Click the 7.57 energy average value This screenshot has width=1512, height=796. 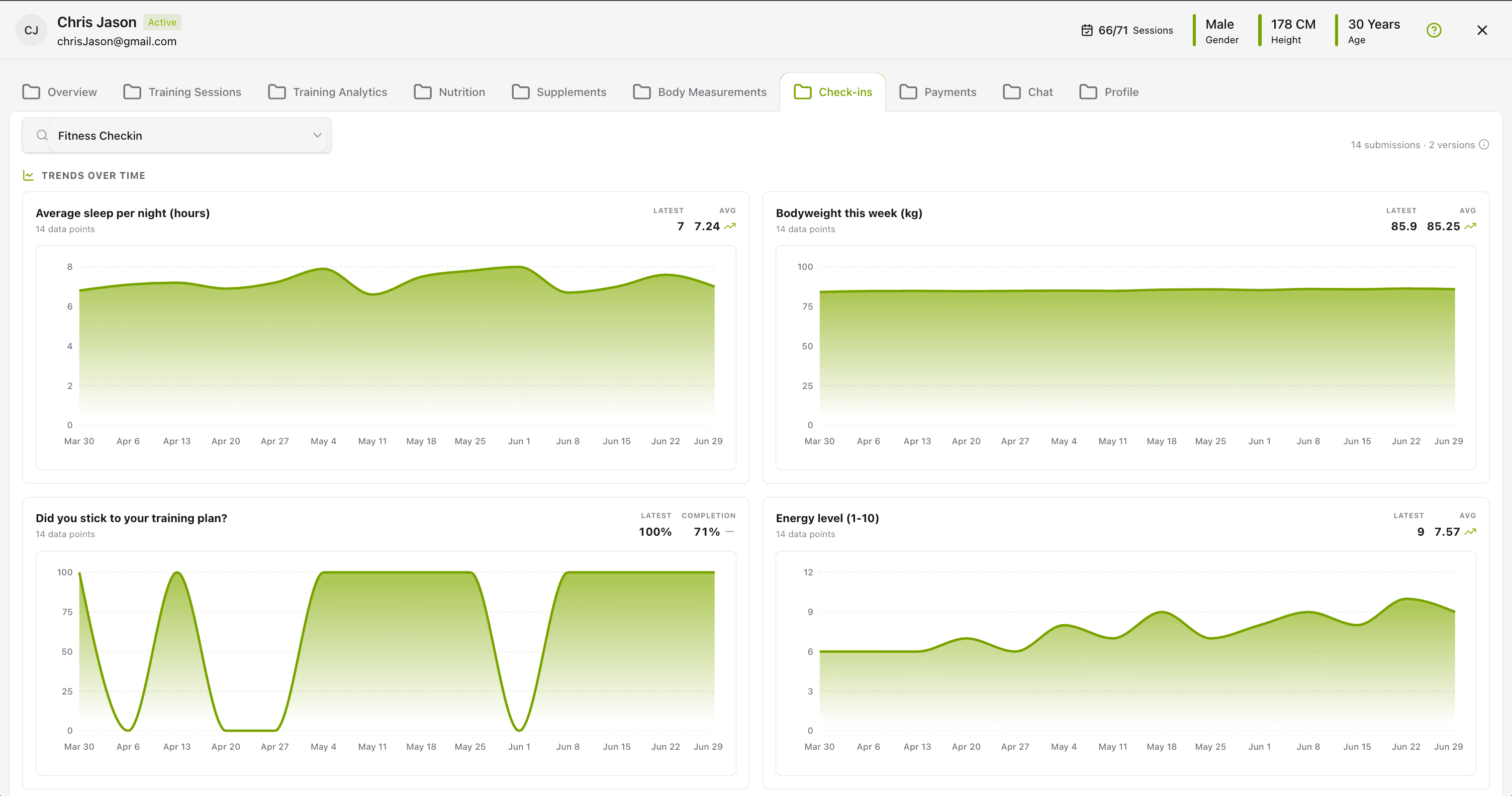pyautogui.click(x=1447, y=532)
